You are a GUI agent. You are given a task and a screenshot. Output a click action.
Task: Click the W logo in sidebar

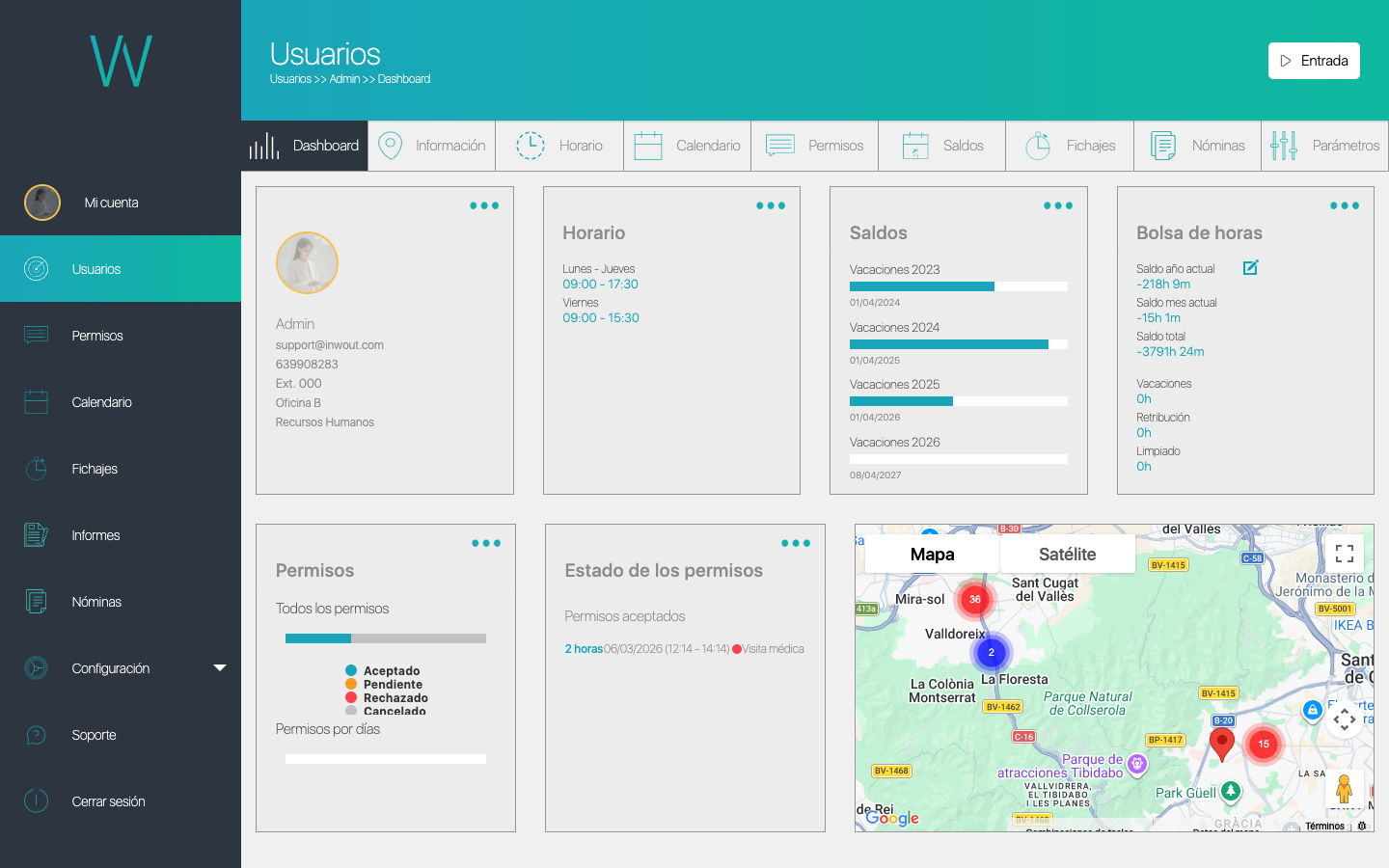tap(121, 61)
